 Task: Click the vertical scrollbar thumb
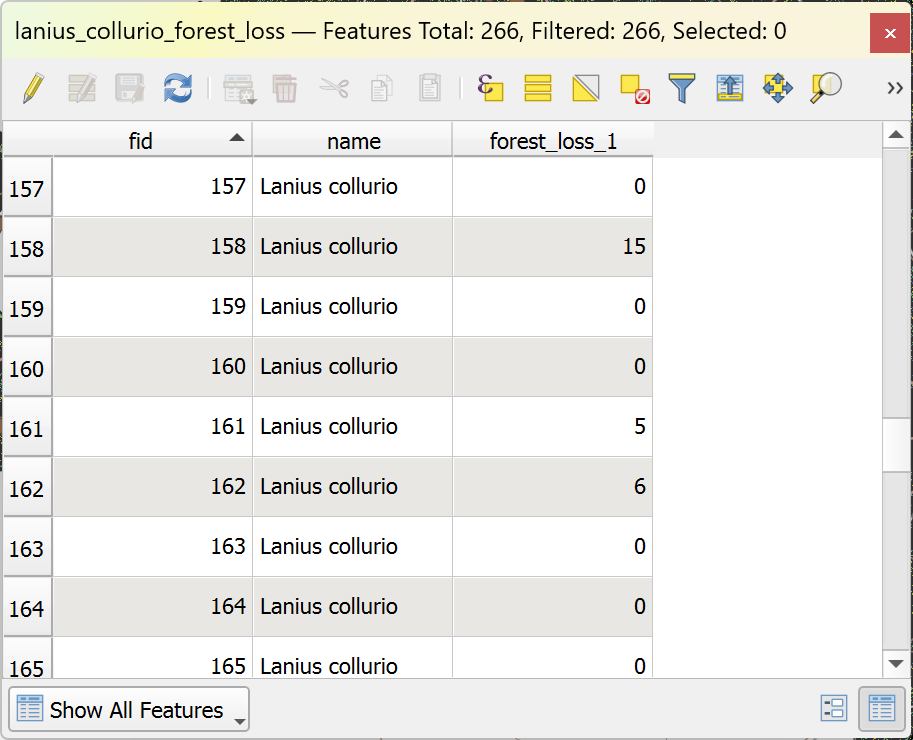[896, 444]
